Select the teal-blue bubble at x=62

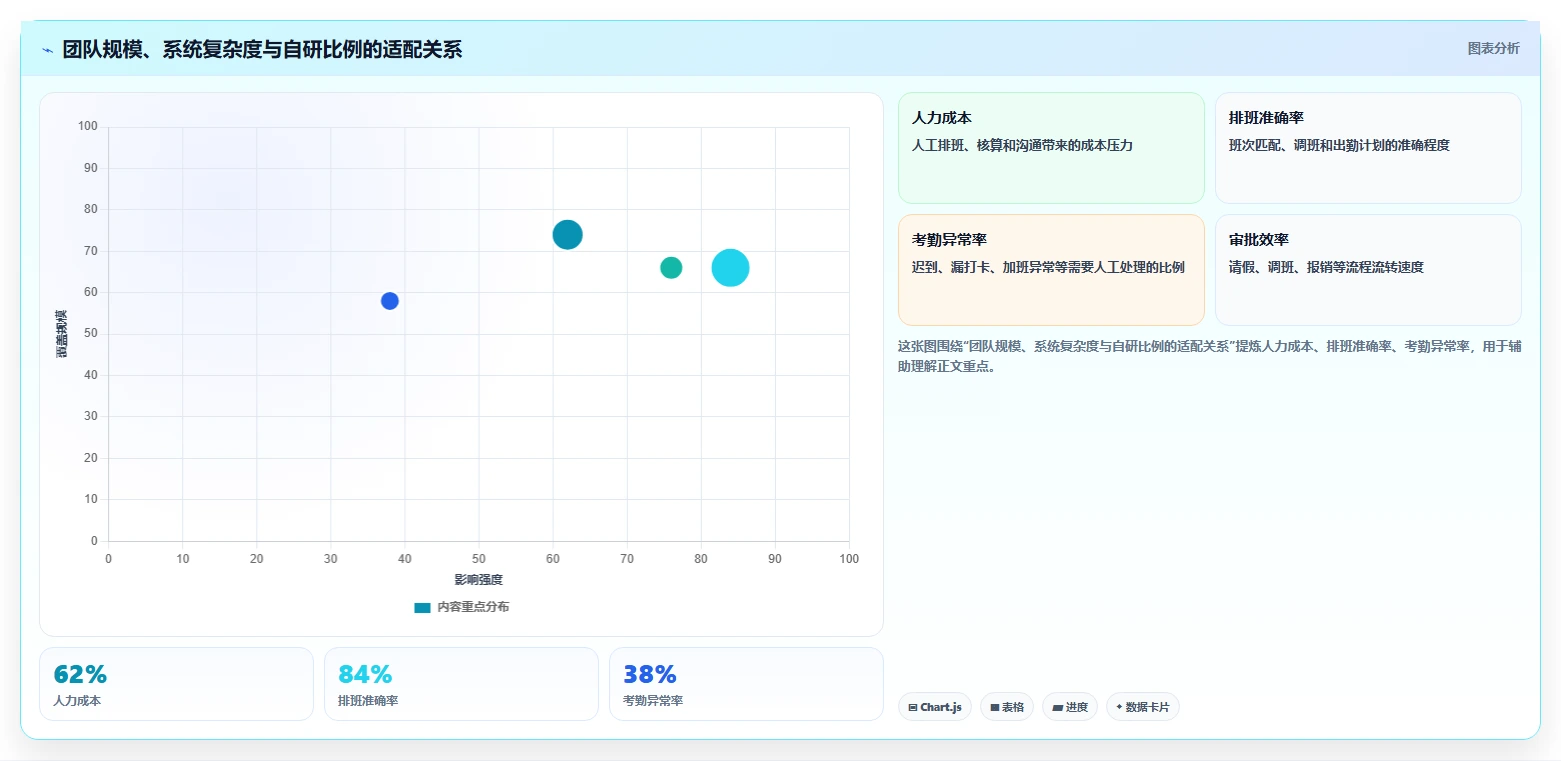tap(567, 234)
